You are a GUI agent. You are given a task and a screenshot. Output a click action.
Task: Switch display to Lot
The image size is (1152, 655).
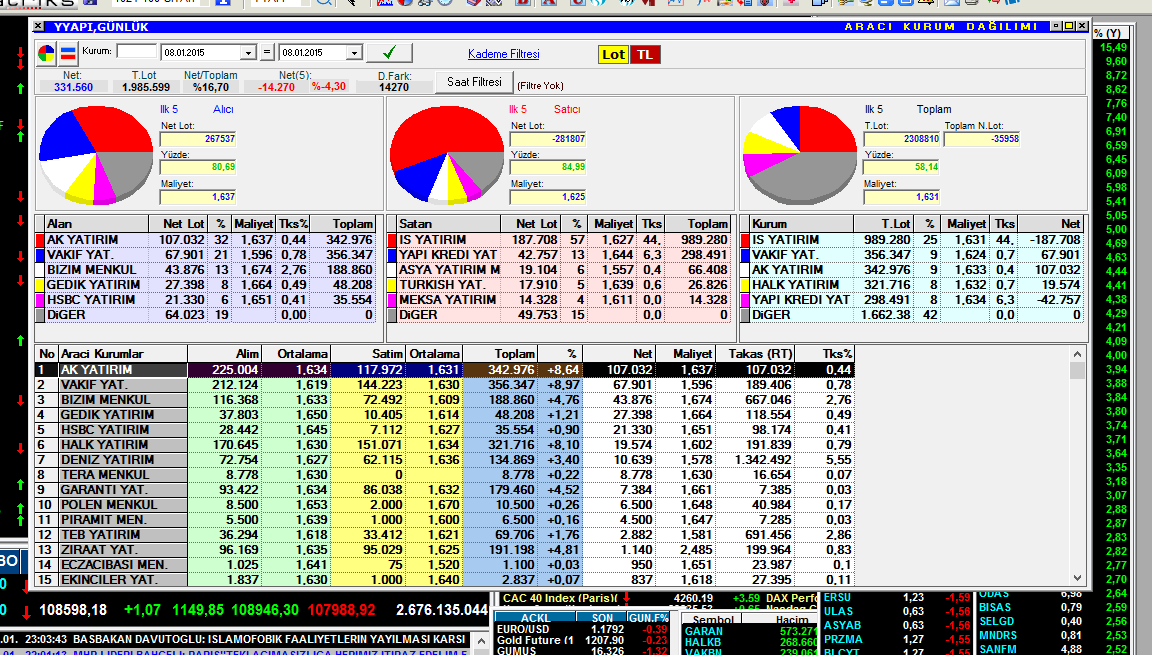click(x=613, y=54)
